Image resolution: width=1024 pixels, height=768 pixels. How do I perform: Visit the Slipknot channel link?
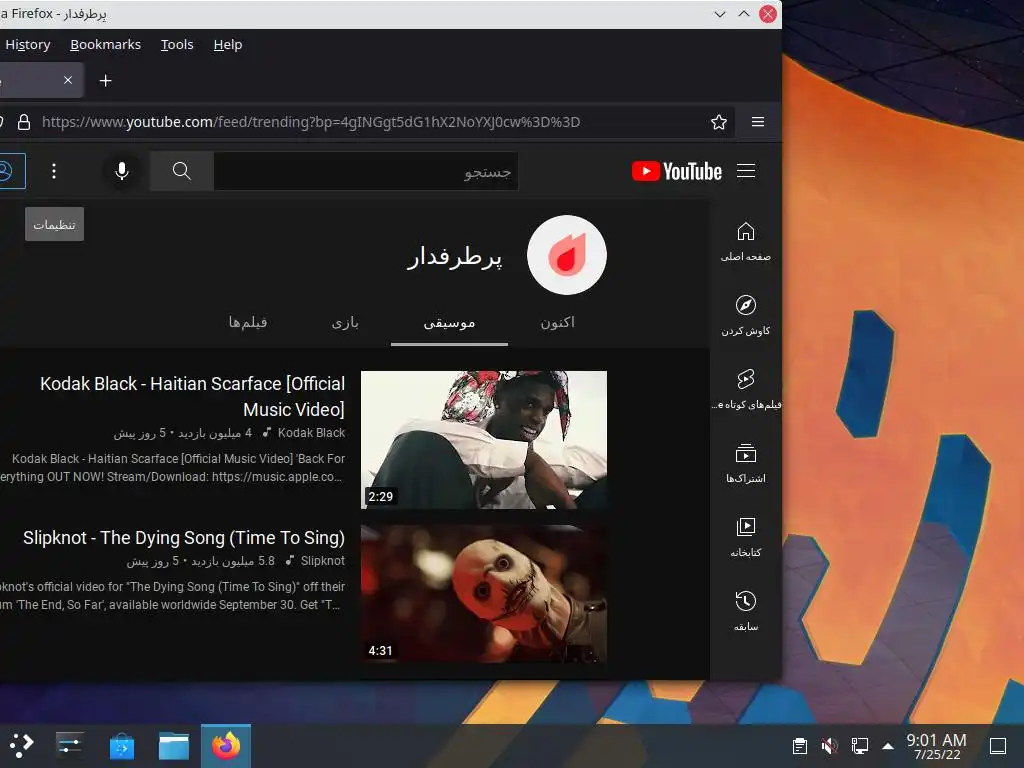click(323, 560)
